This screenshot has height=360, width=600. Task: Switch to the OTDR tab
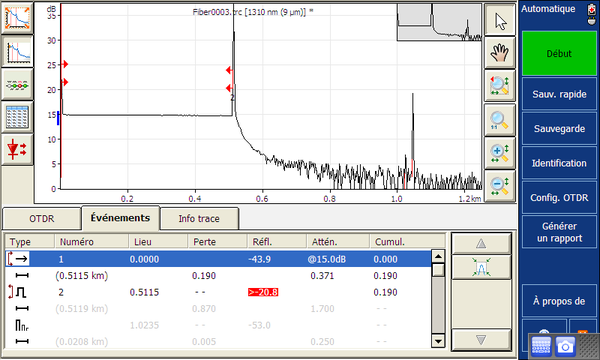click(x=42, y=218)
